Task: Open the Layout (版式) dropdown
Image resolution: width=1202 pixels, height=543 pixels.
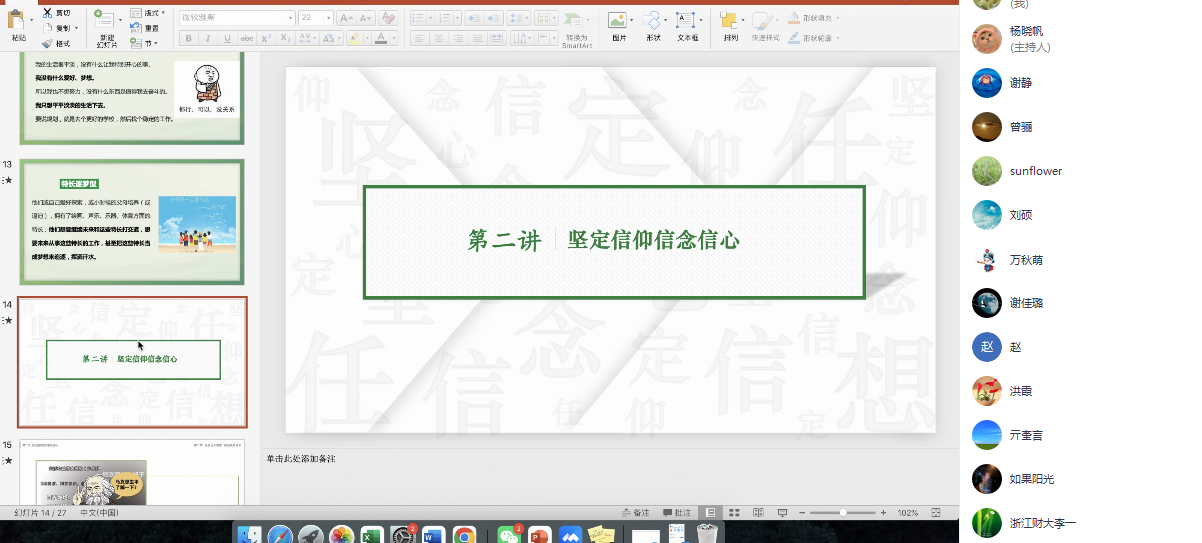Action: tap(151, 13)
